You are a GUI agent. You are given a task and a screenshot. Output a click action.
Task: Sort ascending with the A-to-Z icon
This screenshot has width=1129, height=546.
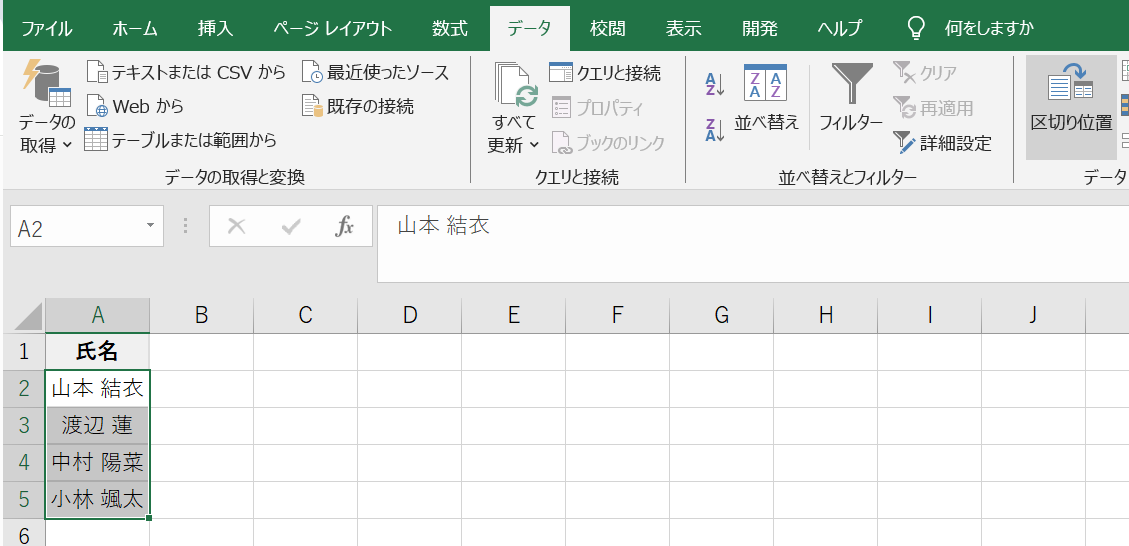[x=714, y=84]
